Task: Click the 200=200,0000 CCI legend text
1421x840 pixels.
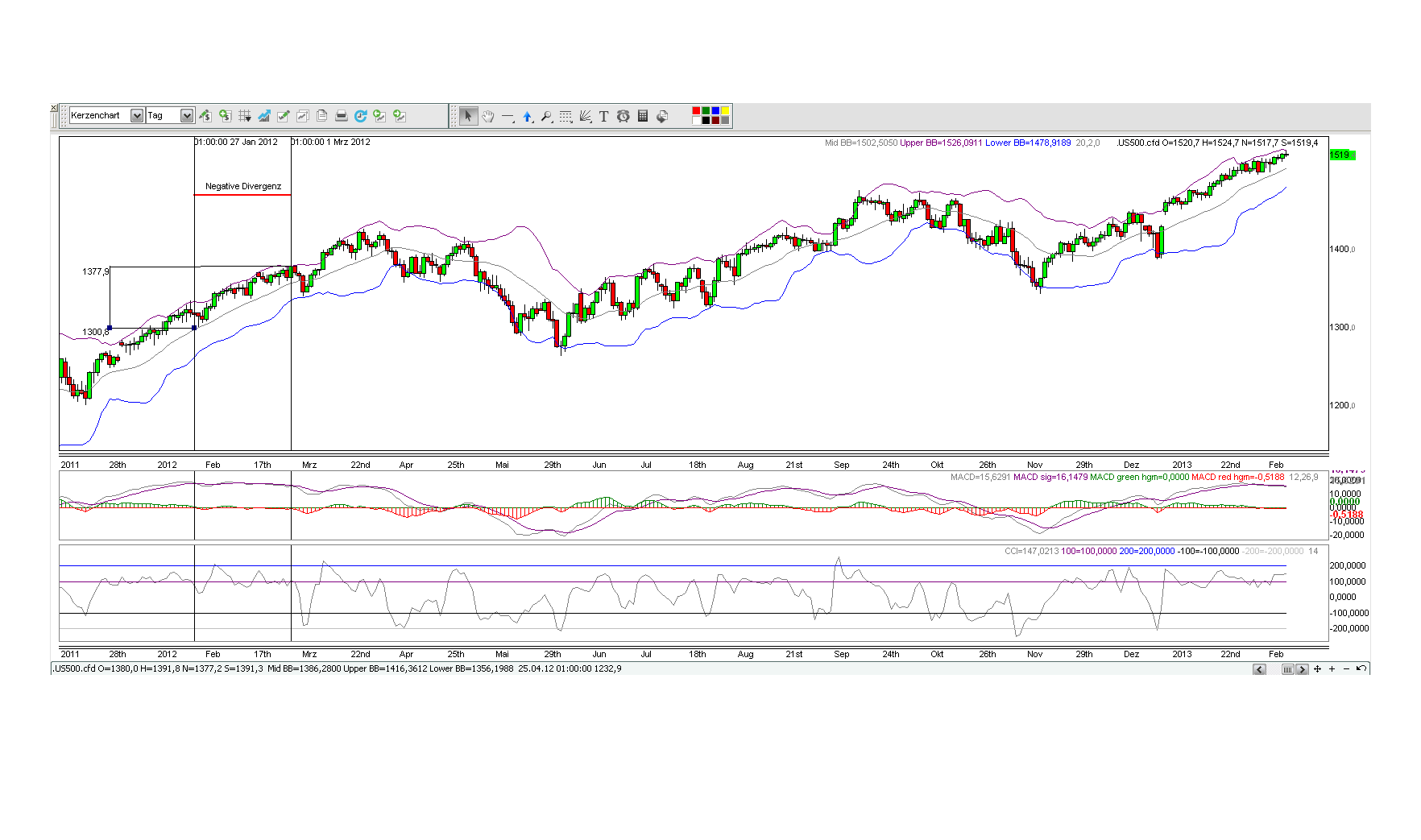Action: tap(1146, 551)
